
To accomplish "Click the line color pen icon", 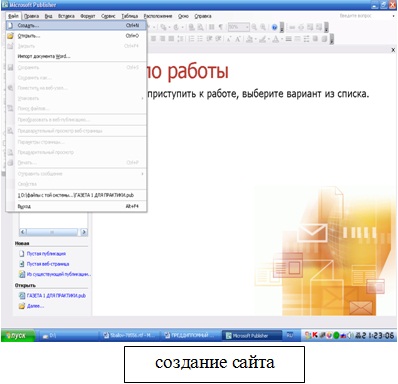I will pyautogui.click(x=262, y=39).
